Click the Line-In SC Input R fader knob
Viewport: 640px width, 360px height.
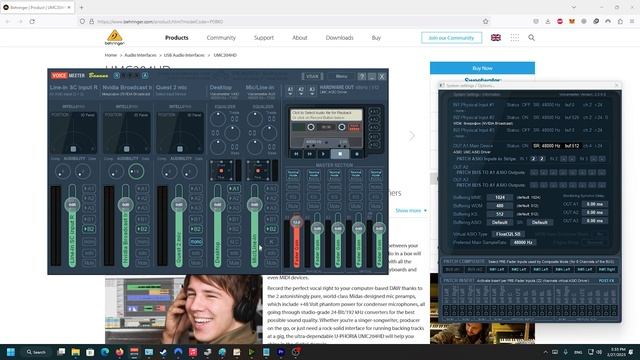tap(72, 204)
